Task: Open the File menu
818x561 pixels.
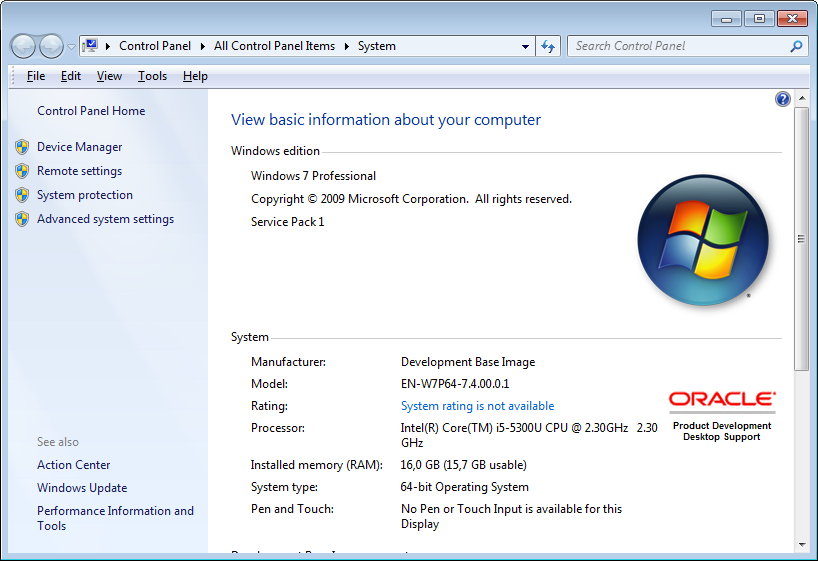Action: pos(36,76)
